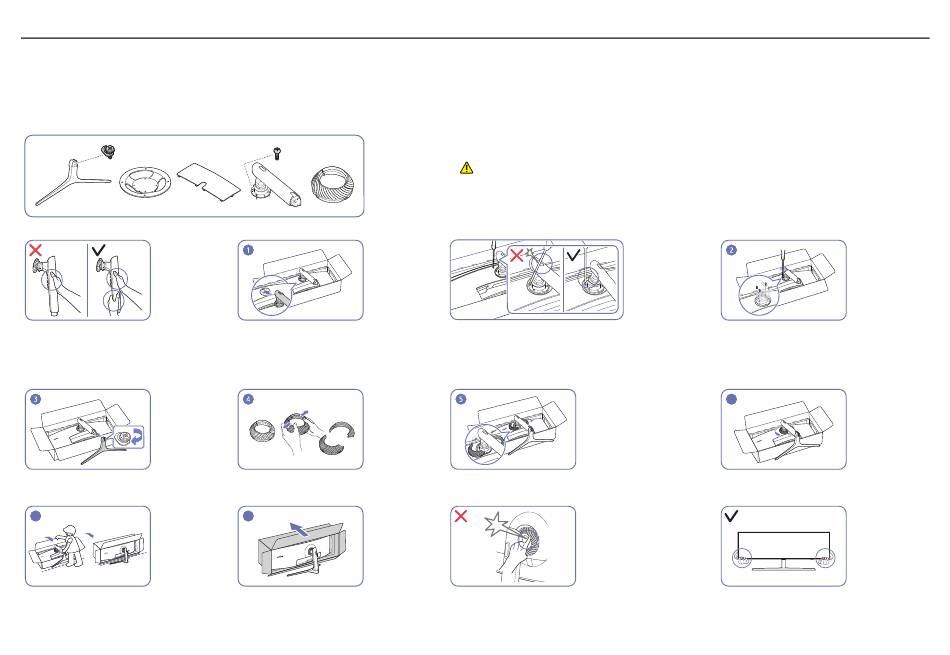Screen dimensions: 950x655
Task: Select the stand neck component image
Action: [271, 182]
